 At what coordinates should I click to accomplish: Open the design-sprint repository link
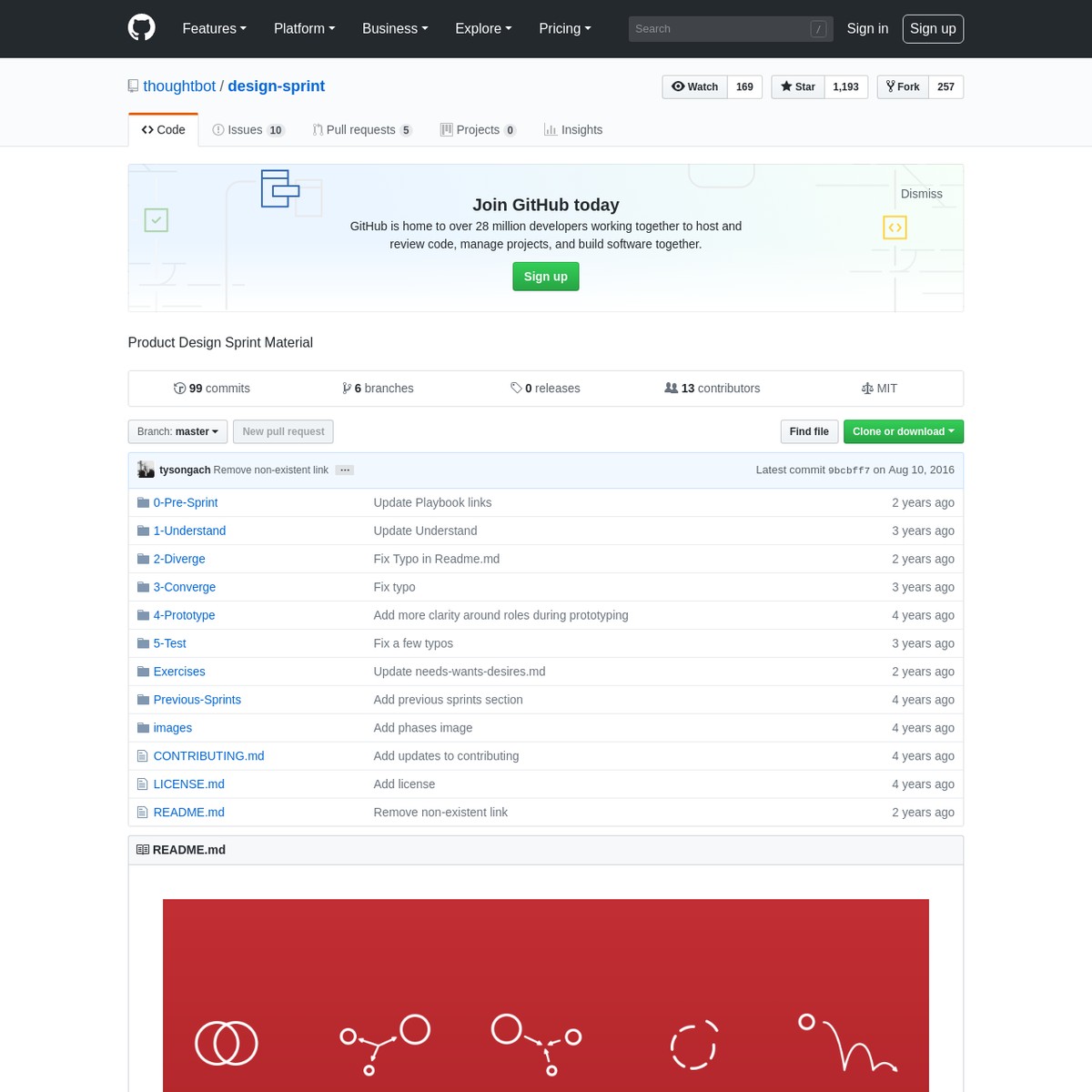[x=277, y=86]
